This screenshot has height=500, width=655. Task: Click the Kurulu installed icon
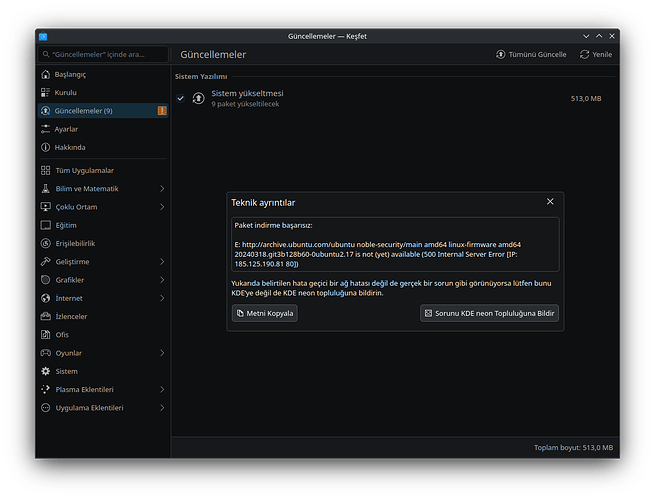tap(46, 92)
